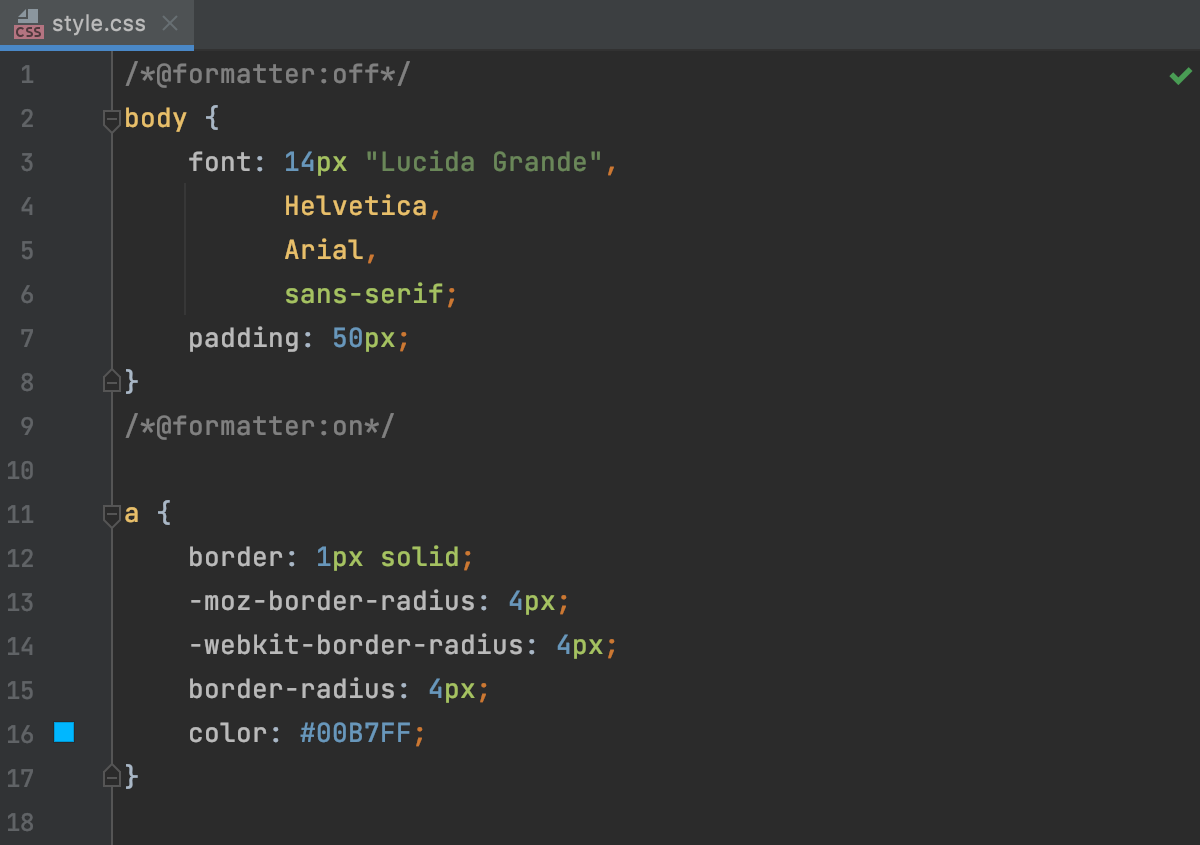
Task: Click line number 16 in the gutter
Action: pos(21,733)
